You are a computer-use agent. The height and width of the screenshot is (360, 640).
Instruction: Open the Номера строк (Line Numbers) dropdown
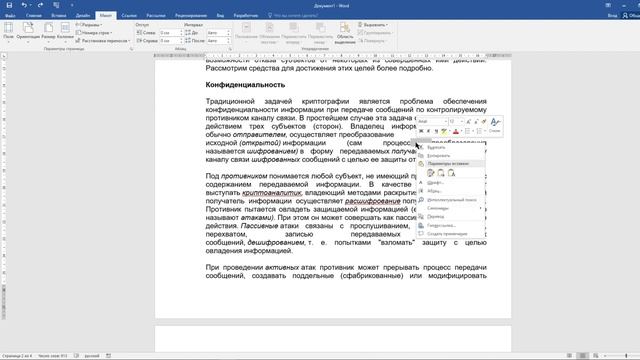tap(94, 33)
